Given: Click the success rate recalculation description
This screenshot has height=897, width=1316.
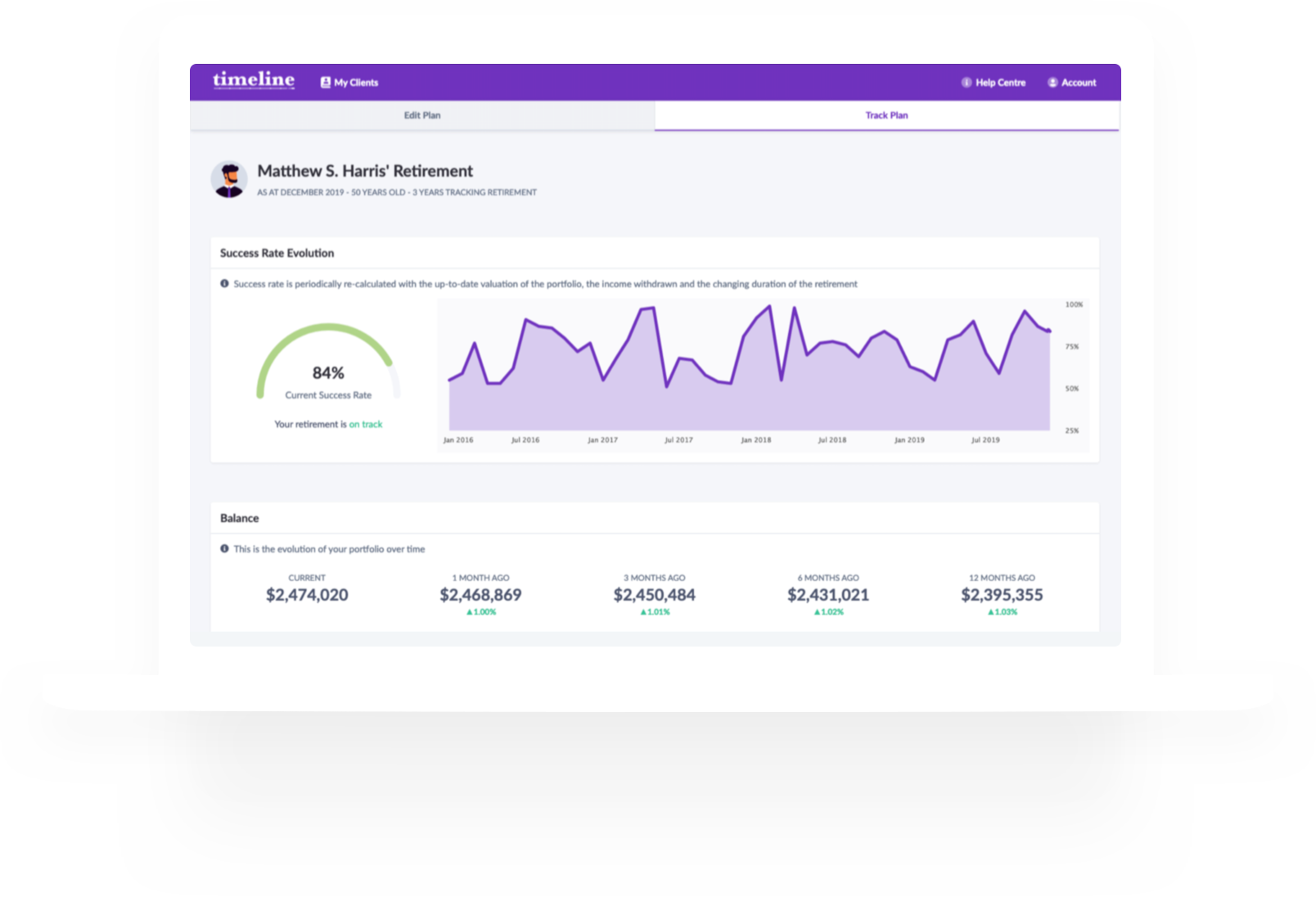Looking at the screenshot, I should (x=546, y=284).
